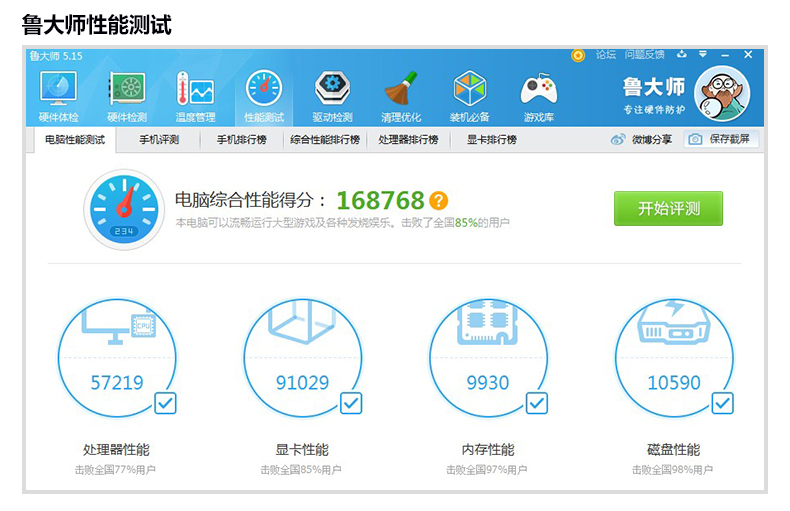Click the Weibo icon beside 微博分享
The width and height of the screenshot is (790, 511).
point(618,140)
